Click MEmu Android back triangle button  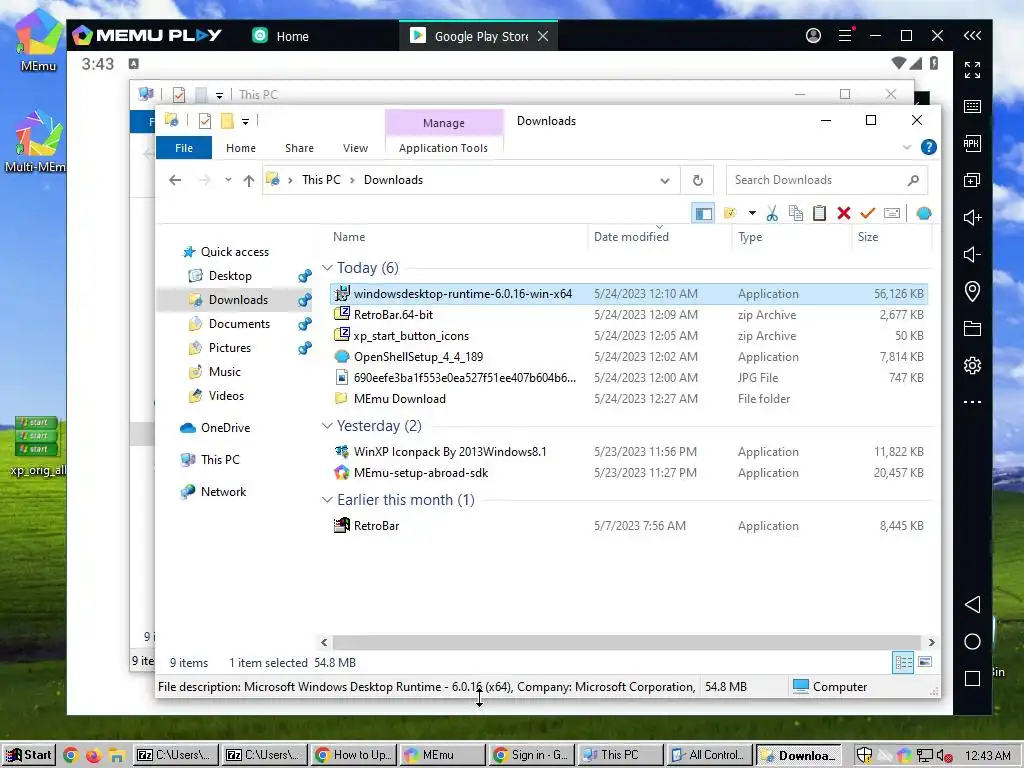coord(972,604)
